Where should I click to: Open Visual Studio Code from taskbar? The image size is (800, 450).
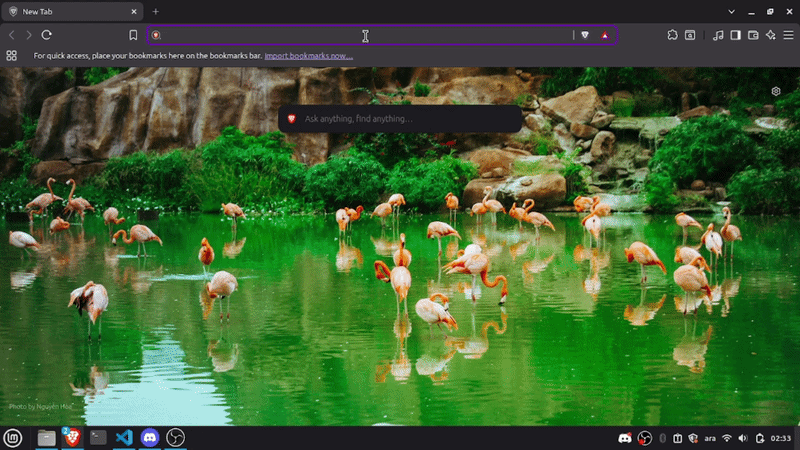pyautogui.click(x=124, y=437)
